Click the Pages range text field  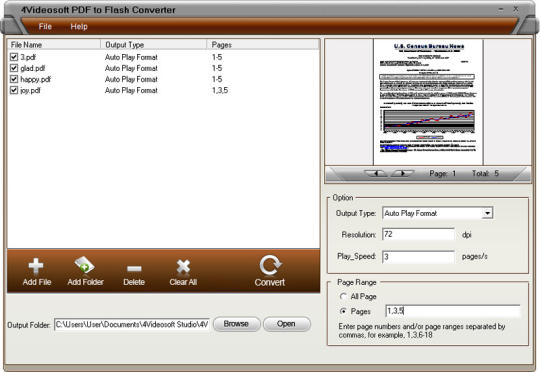[453, 311]
